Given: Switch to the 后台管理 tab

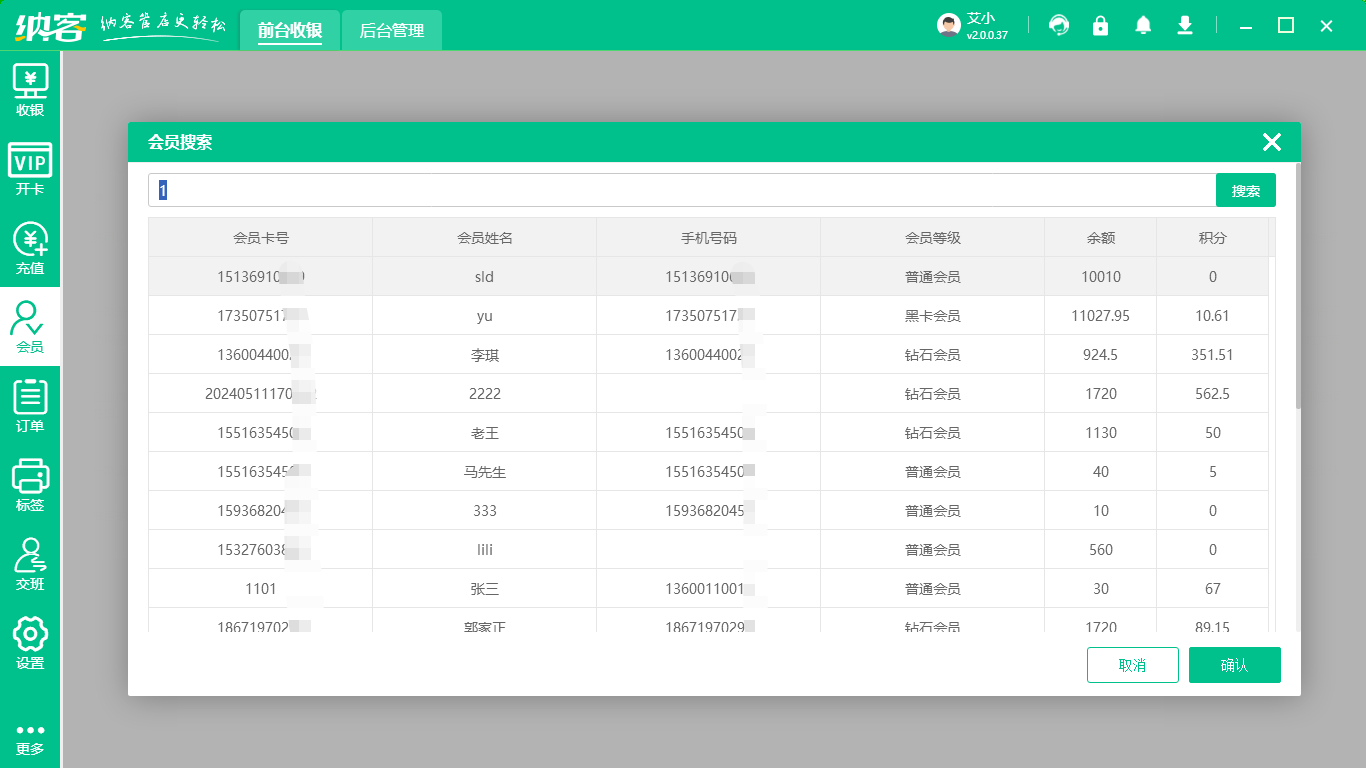Looking at the screenshot, I should (392, 31).
